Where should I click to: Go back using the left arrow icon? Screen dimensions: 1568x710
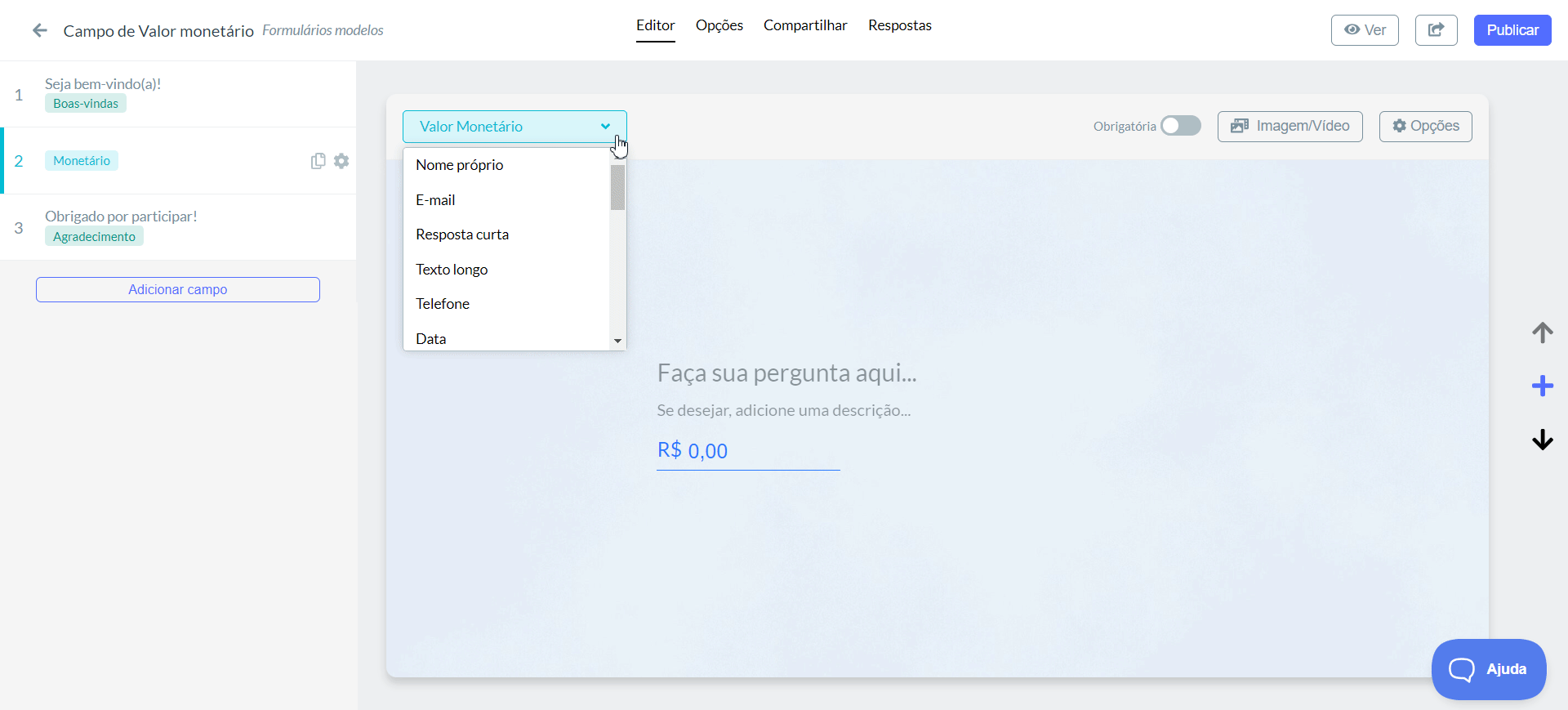tap(39, 30)
